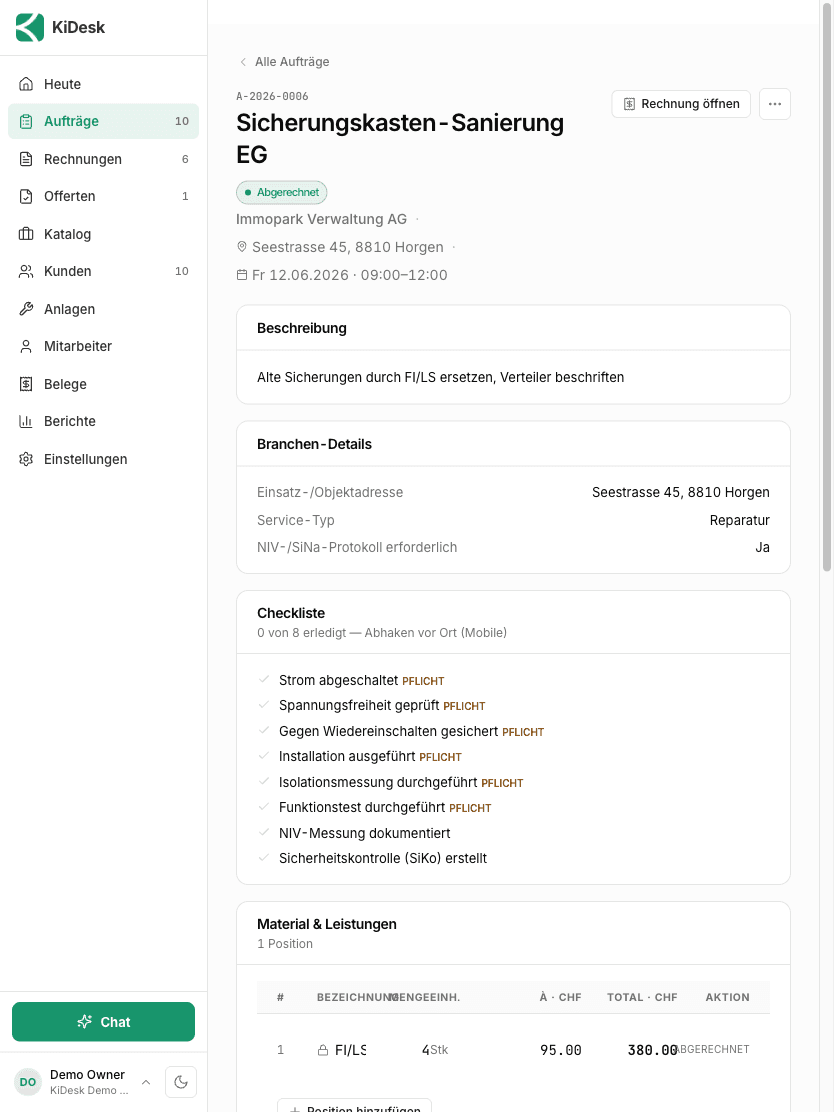The image size is (834, 1112).
Task: Click order number A-2026-0006
Action: pos(272,96)
